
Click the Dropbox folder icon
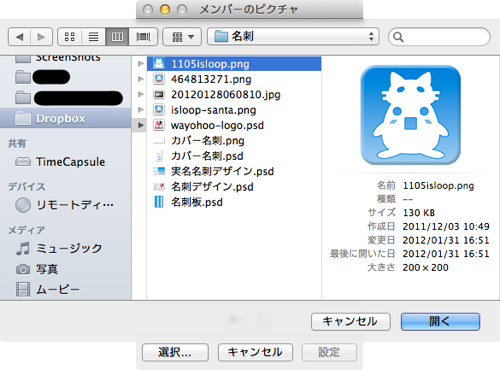[x=23, y=118]
